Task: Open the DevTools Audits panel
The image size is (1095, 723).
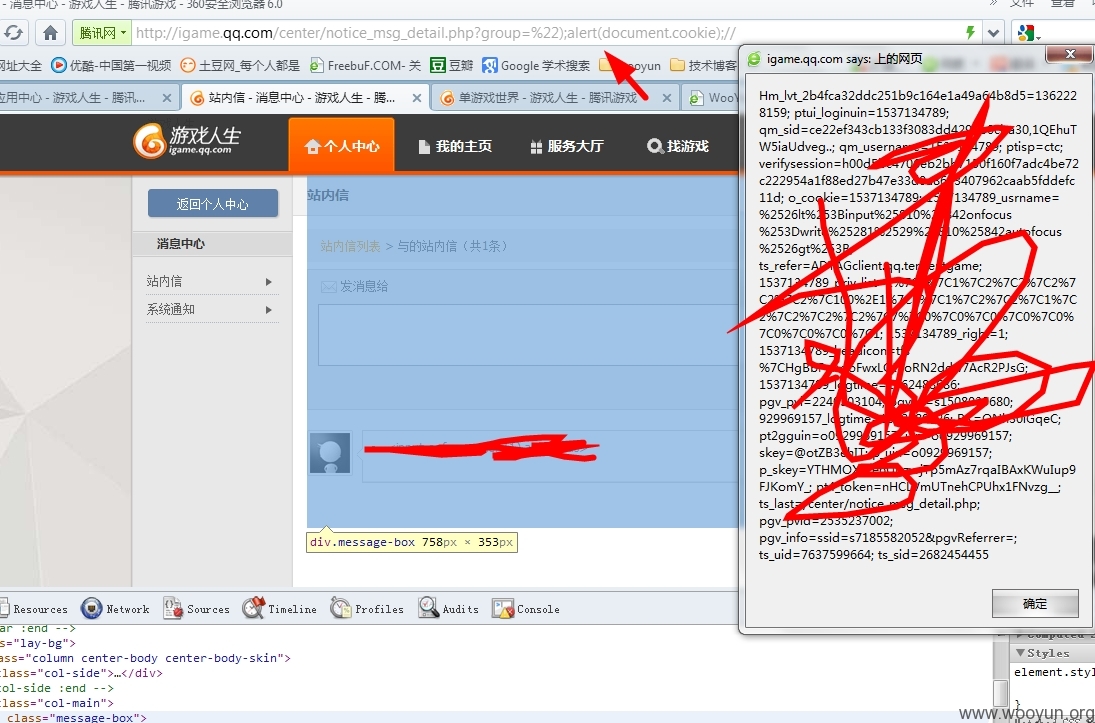Action: point(448,609)
